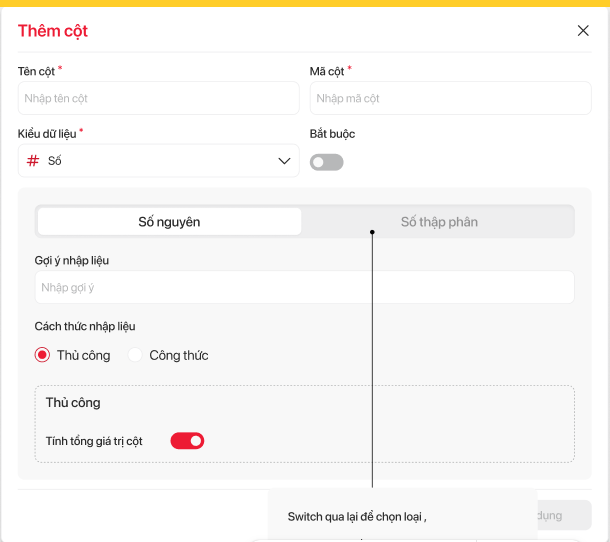
Task: Disable the Tính tổng giá trị cột switch
Action: tap(187, 441)
